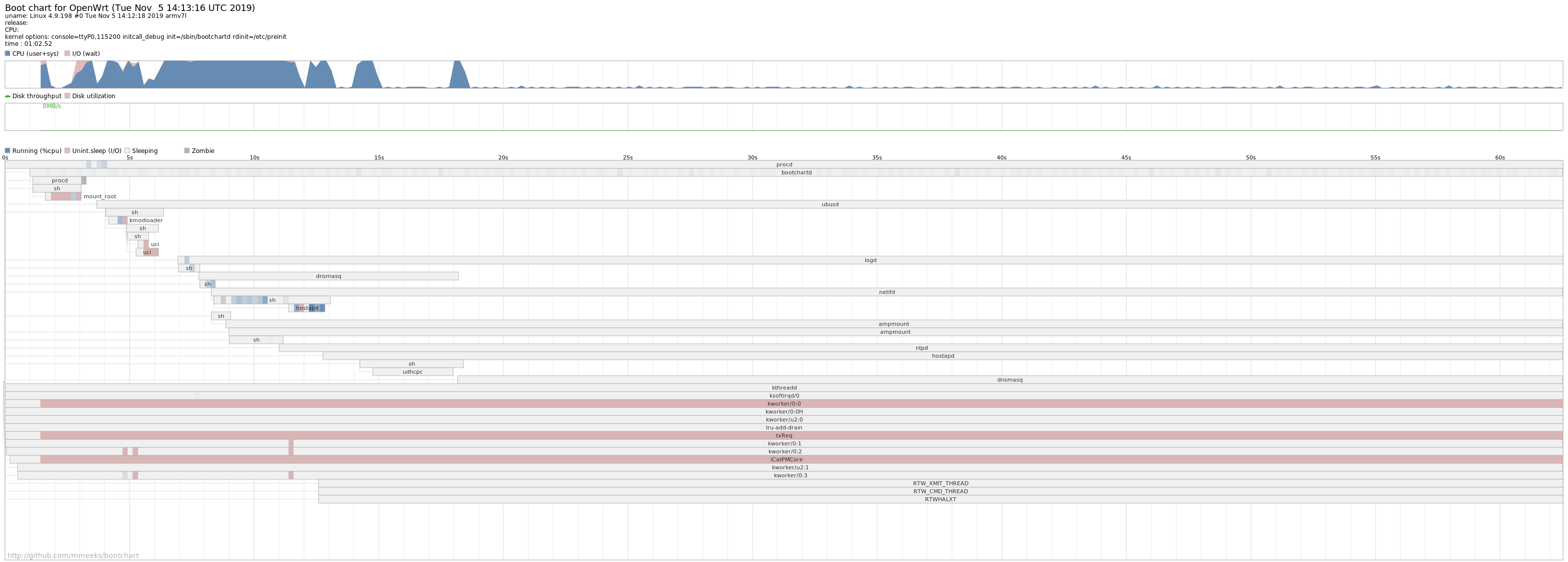Screen dimensions: 1568x562
Task: Open the bootchart GitHub link
Action: (x=70, y=553)
